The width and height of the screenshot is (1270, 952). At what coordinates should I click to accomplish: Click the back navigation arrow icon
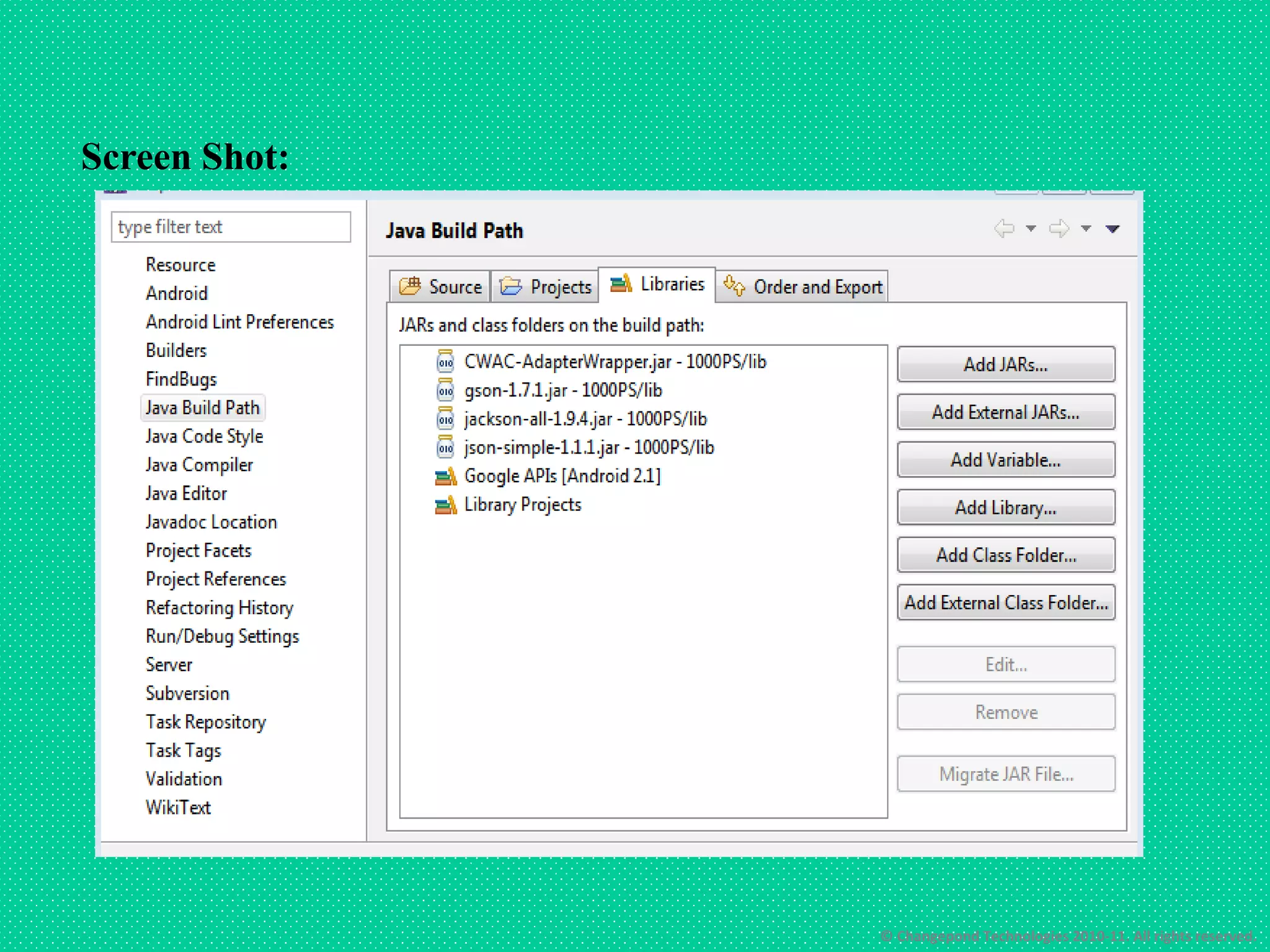click(1005, 229)
